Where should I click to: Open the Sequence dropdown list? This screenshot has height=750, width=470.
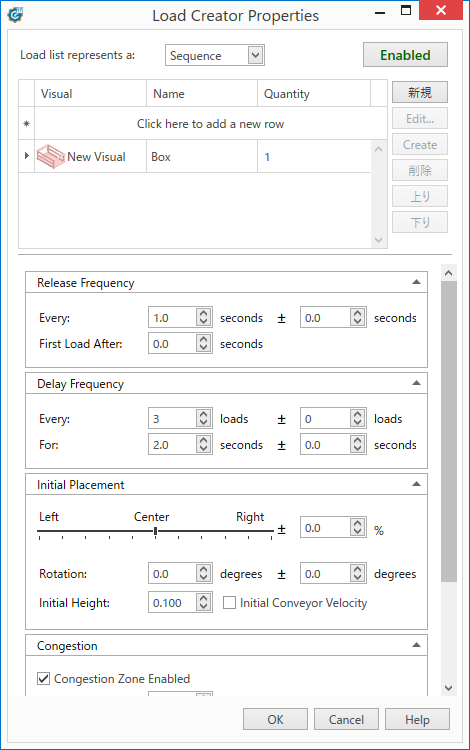pyautogui.click(x=256, y=55)
